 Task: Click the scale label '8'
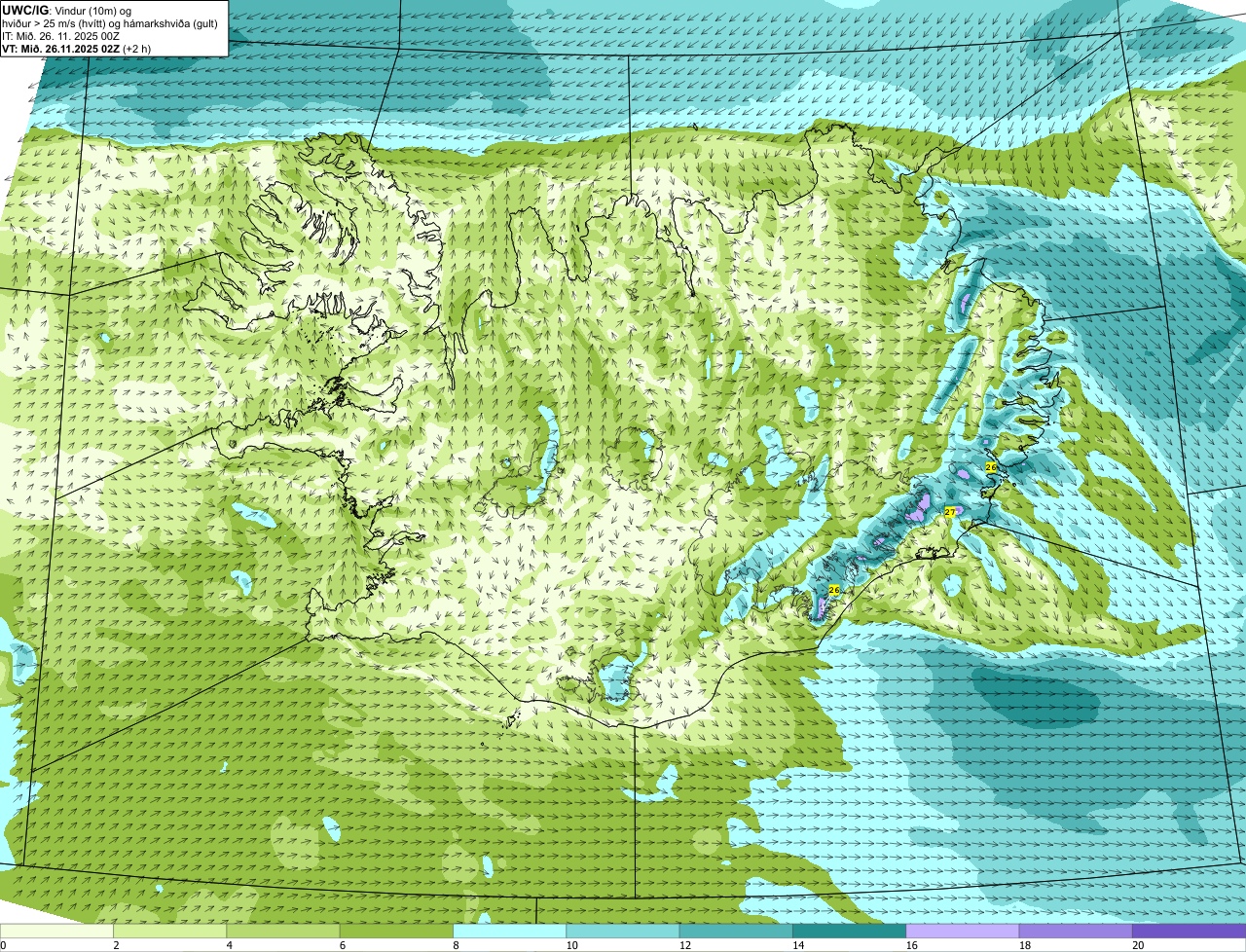456,945
